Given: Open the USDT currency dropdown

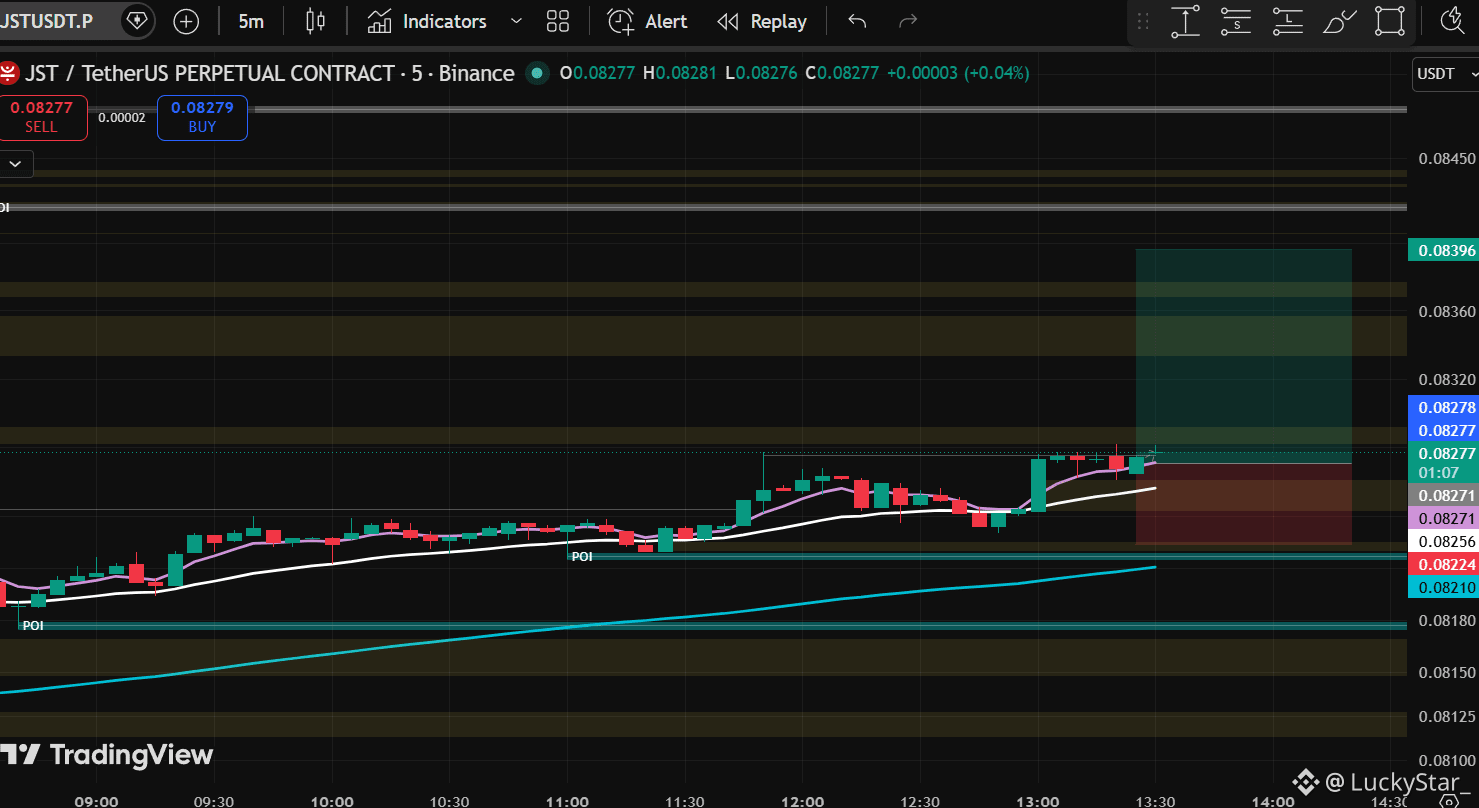Looking at the screenshot, I should coord(1447,74).
